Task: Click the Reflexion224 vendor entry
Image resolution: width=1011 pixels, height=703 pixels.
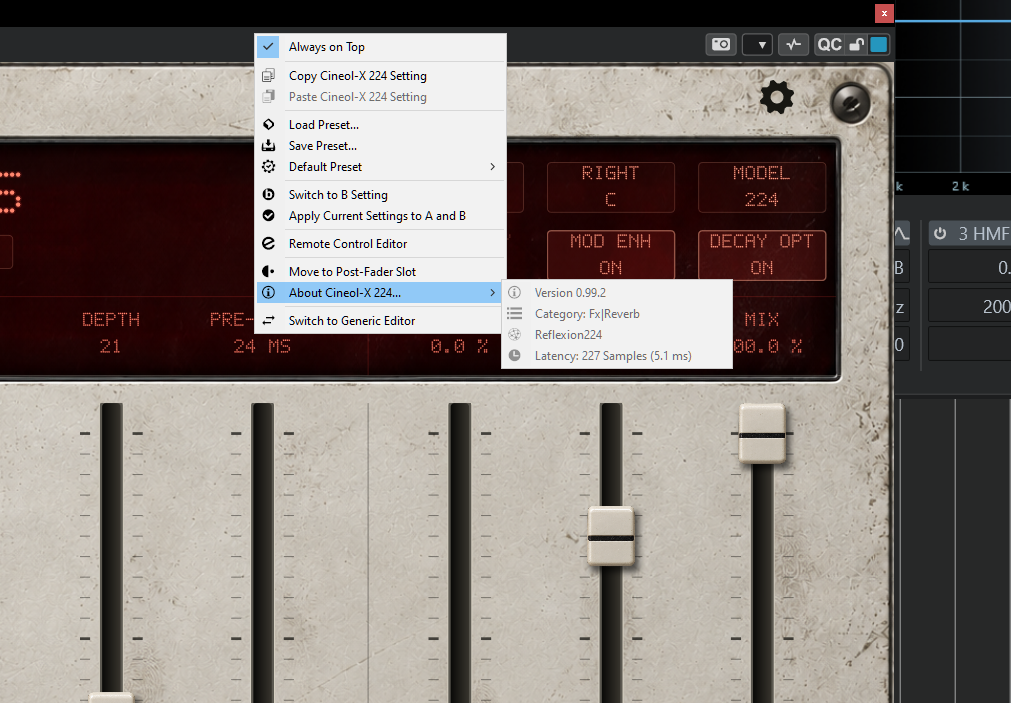Action: pyautogui.click(x=617, y=335)
